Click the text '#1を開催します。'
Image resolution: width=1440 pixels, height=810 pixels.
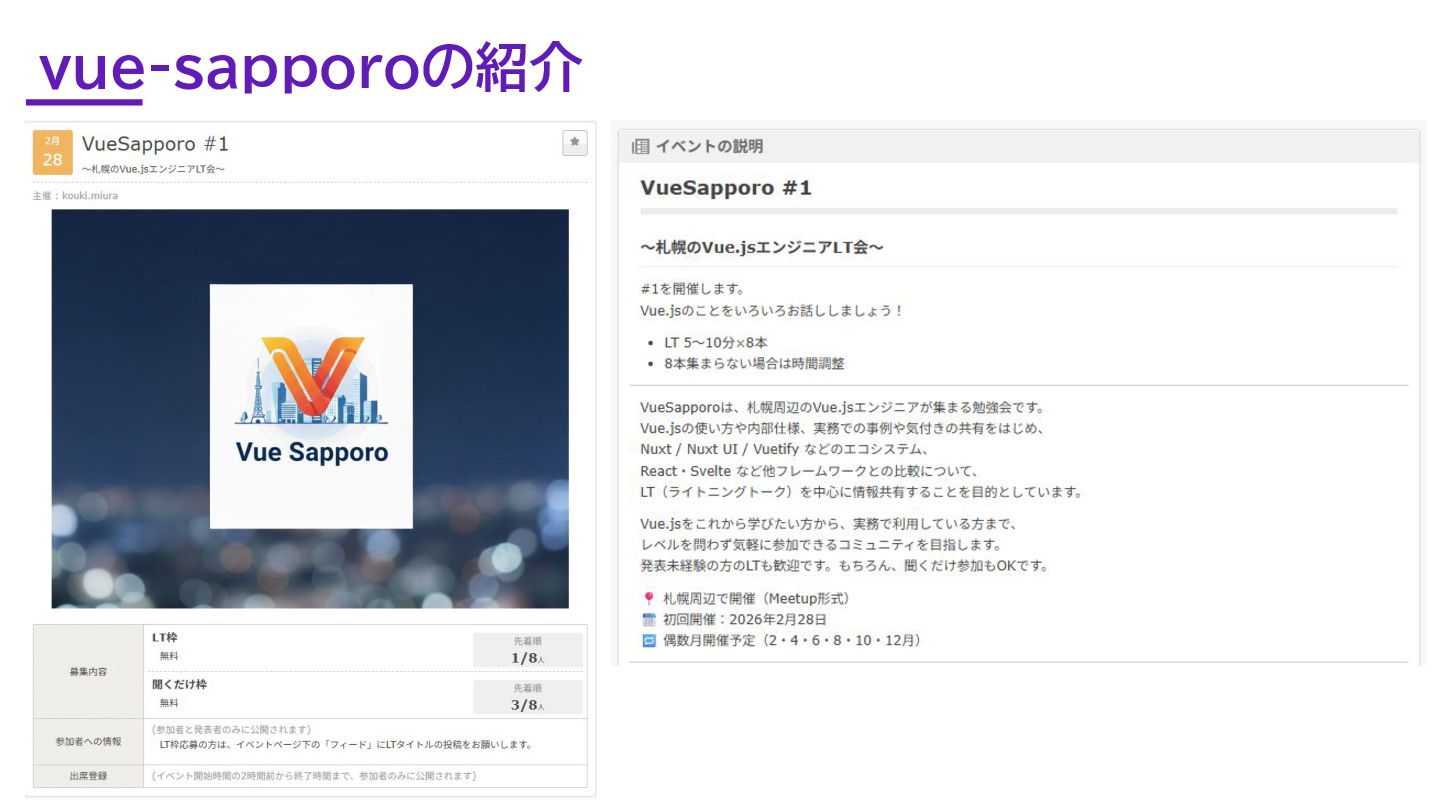[x=692, y=289]
